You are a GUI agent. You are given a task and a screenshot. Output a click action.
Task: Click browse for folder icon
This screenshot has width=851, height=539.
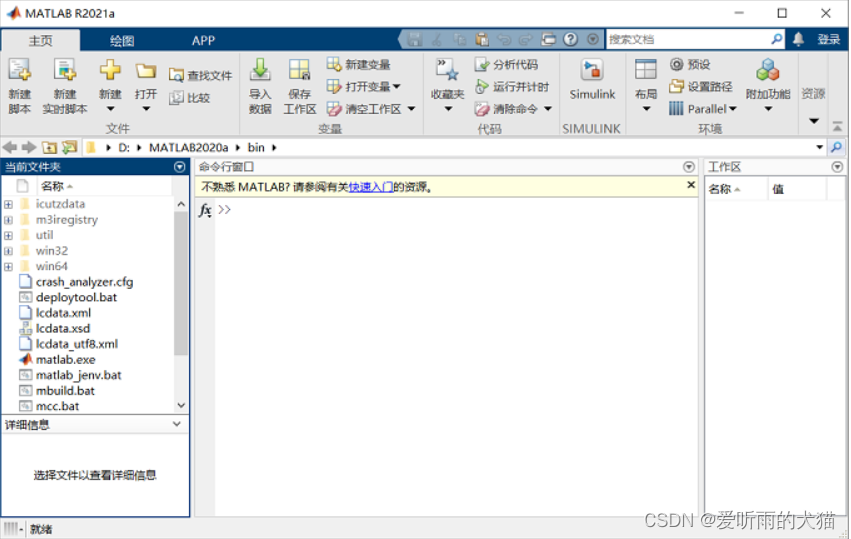pos(69,147)
